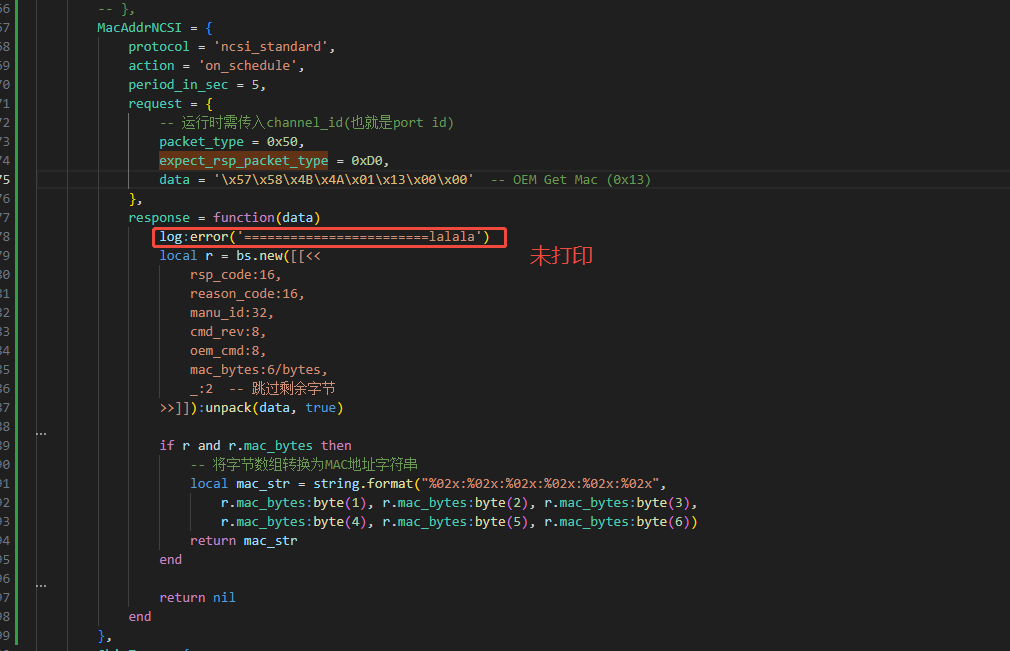
Task: Click the OEM Get Mac comment
Action: click(571, 180)
